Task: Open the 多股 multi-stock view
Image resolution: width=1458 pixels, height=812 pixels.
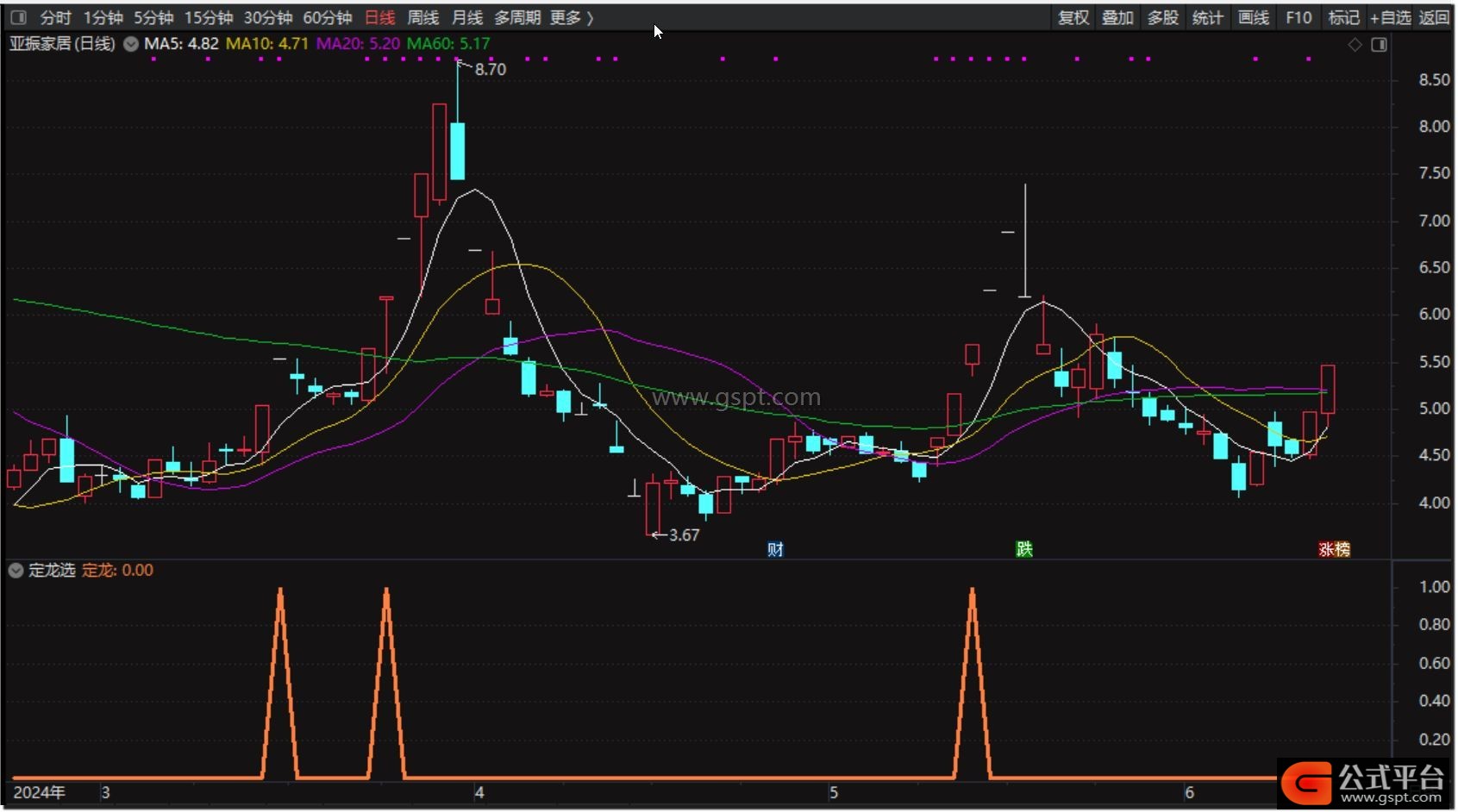Action: [x=1162, y=17]
